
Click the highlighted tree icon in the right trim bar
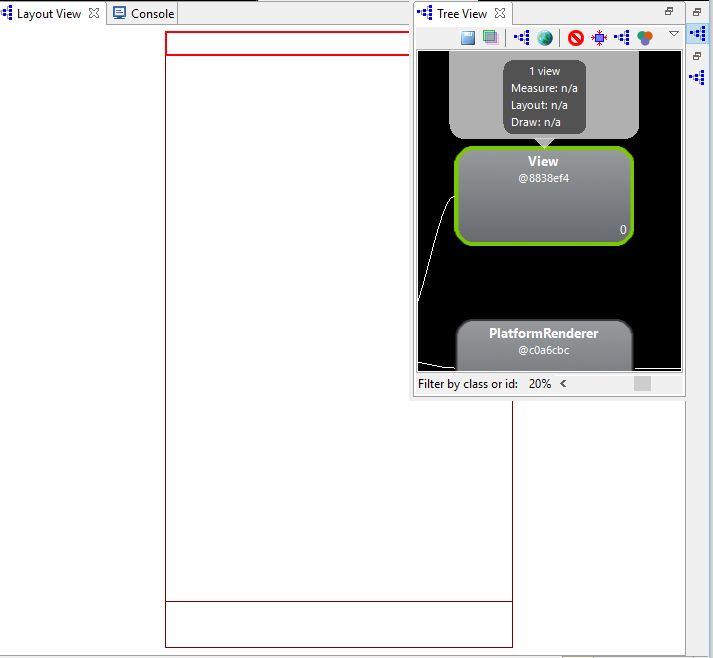point(697,34)
